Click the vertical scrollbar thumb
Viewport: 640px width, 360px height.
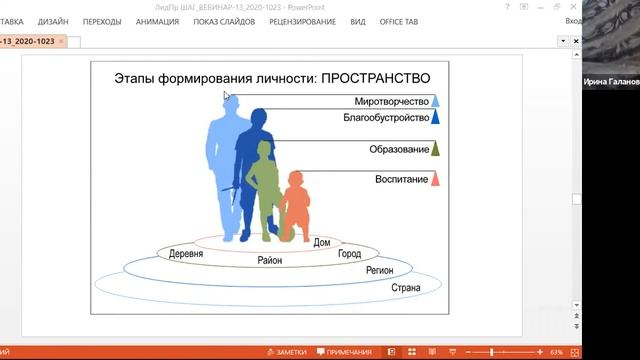point(576,199)
